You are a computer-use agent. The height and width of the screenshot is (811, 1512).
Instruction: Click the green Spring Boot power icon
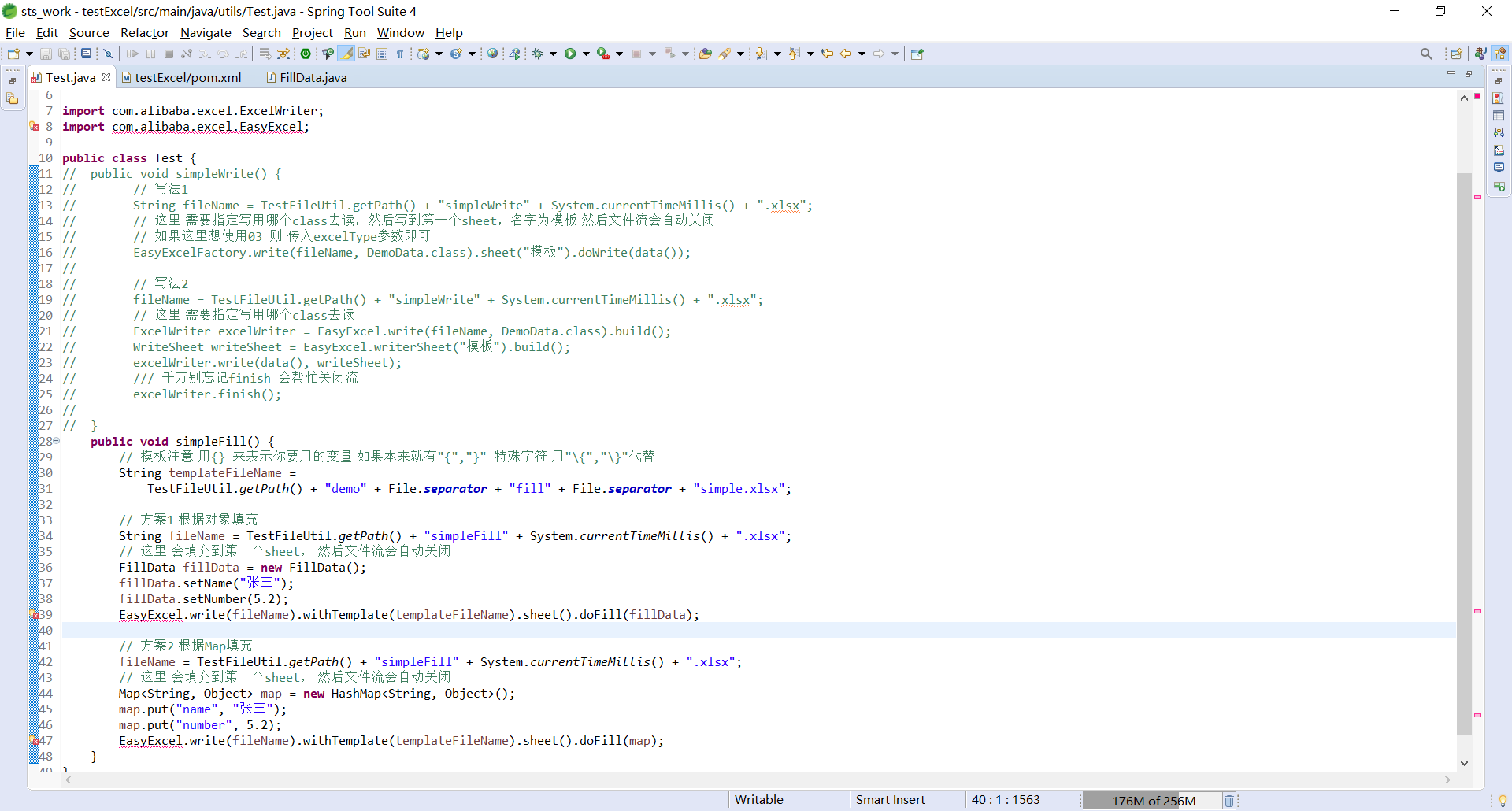pos(306,54)
